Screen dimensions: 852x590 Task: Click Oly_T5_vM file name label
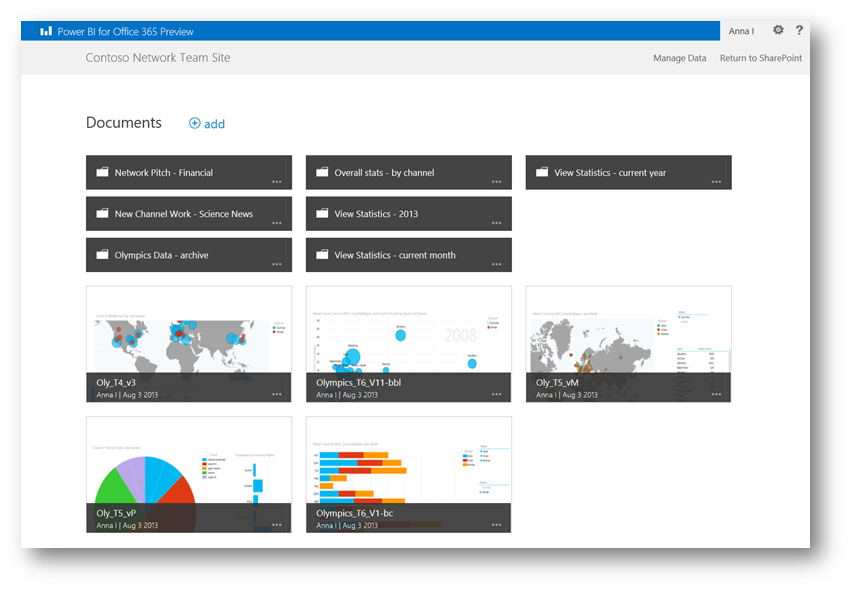[x=557, y=382]
